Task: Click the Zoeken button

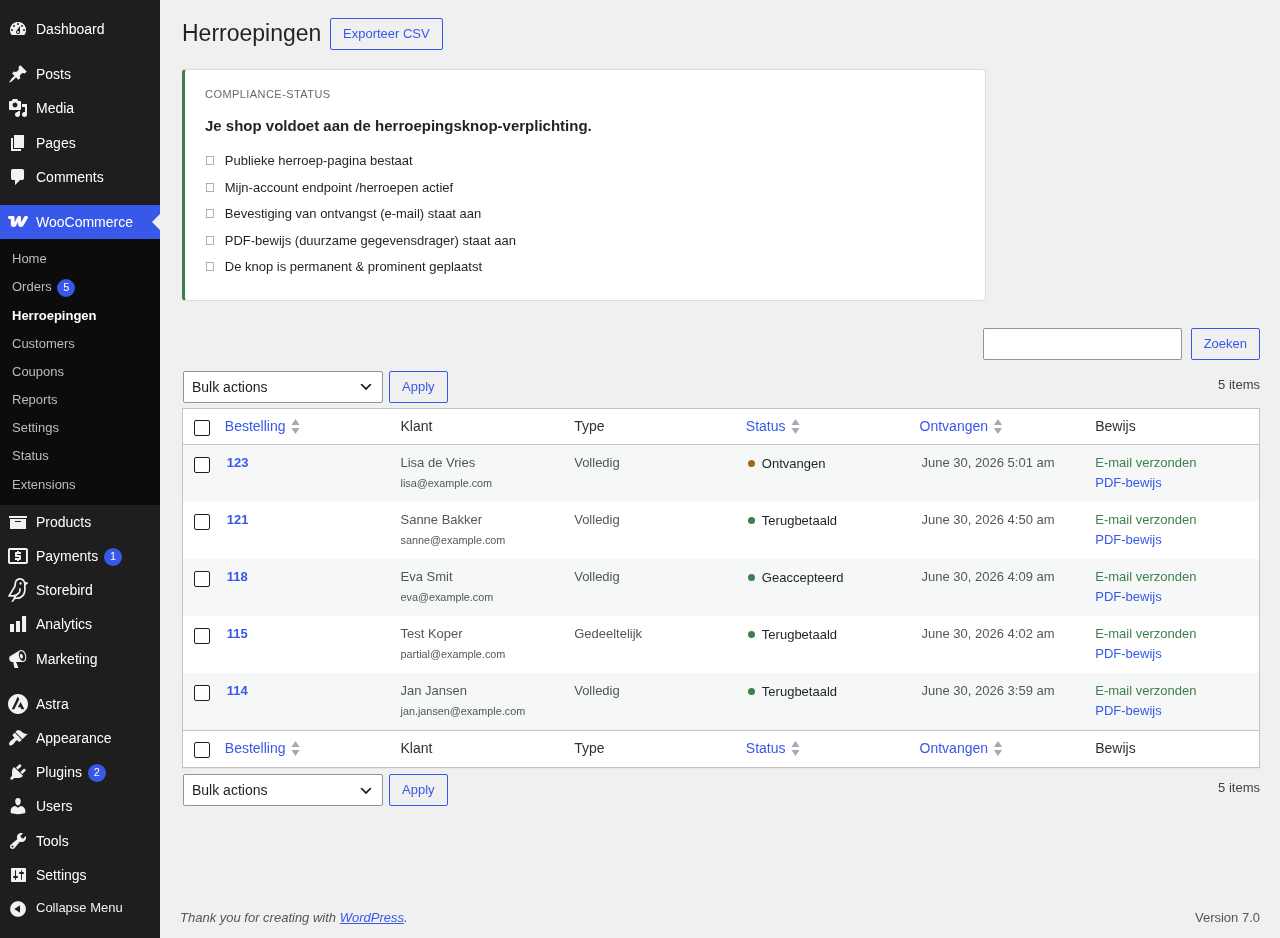Action: [x=1225, y=344]
